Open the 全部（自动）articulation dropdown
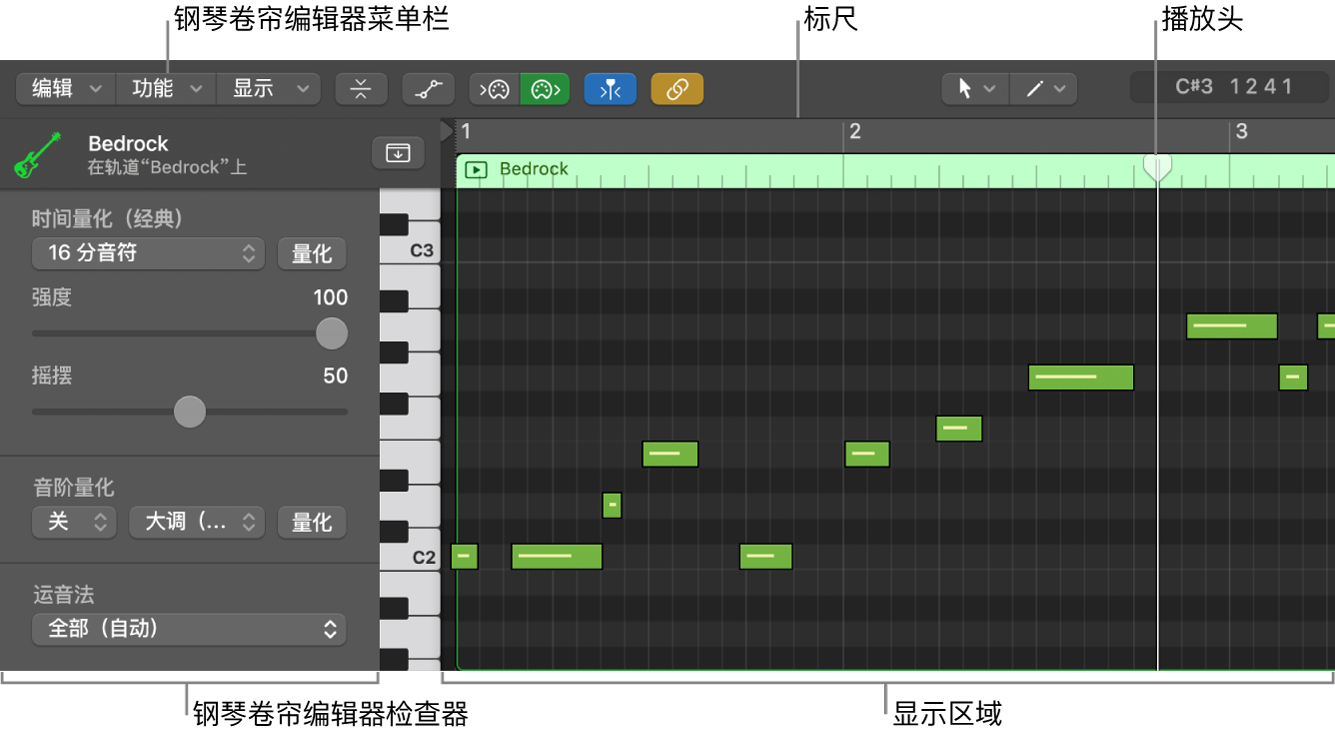 coord(188,629)
